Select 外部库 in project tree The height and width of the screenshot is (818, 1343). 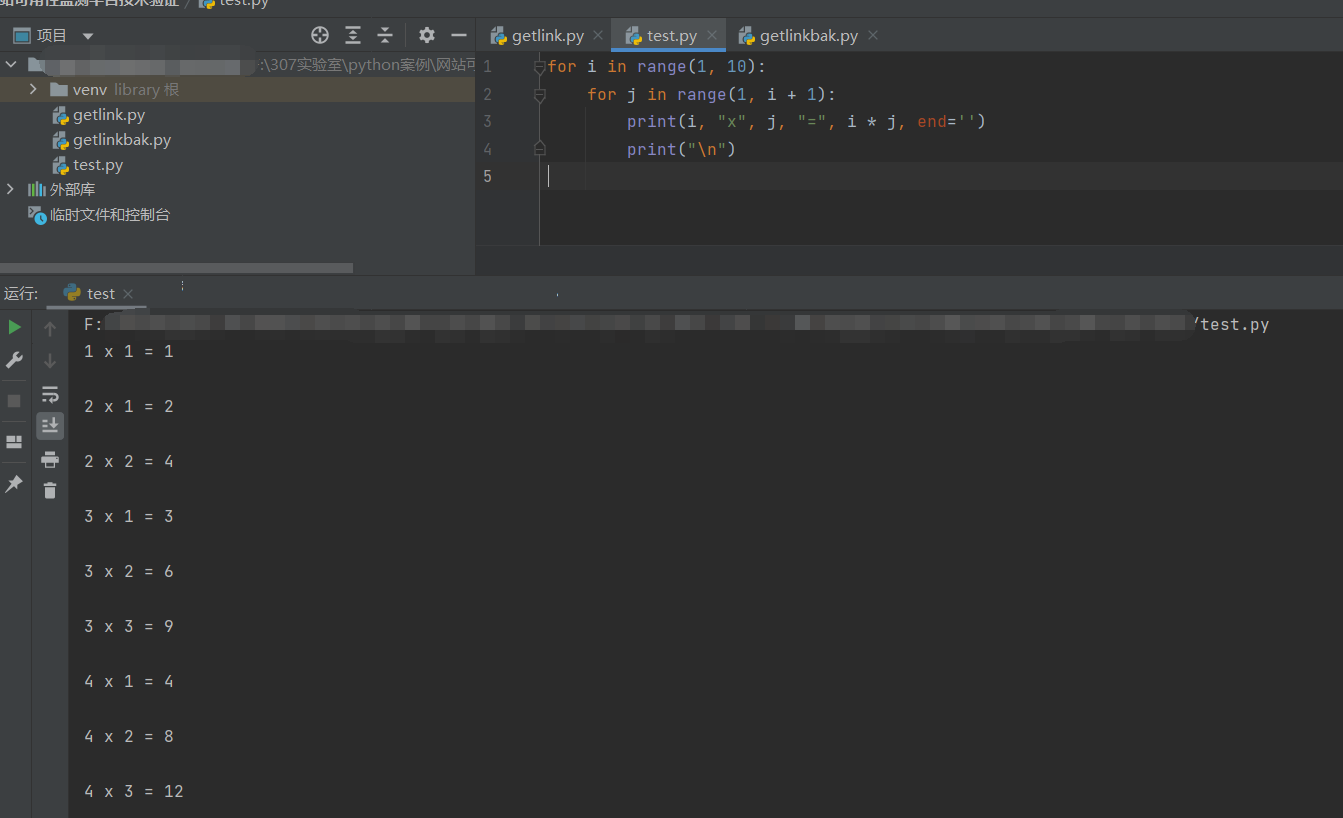(72, 189)
